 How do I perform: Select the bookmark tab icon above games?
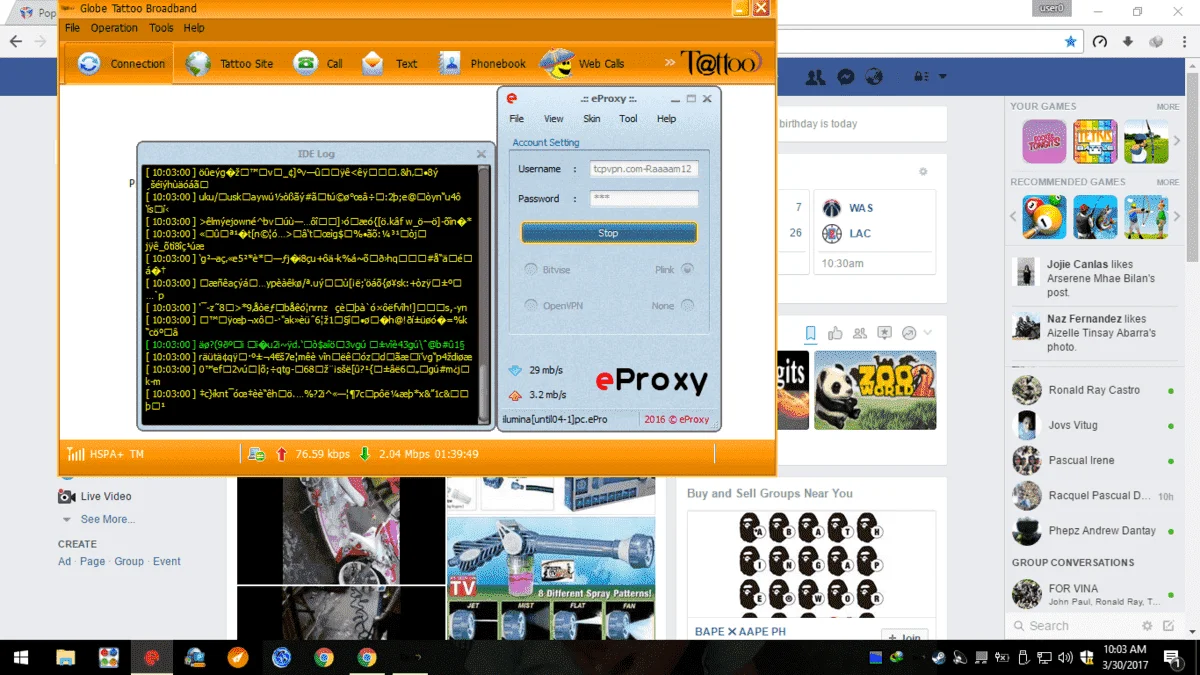coord(810,333)
